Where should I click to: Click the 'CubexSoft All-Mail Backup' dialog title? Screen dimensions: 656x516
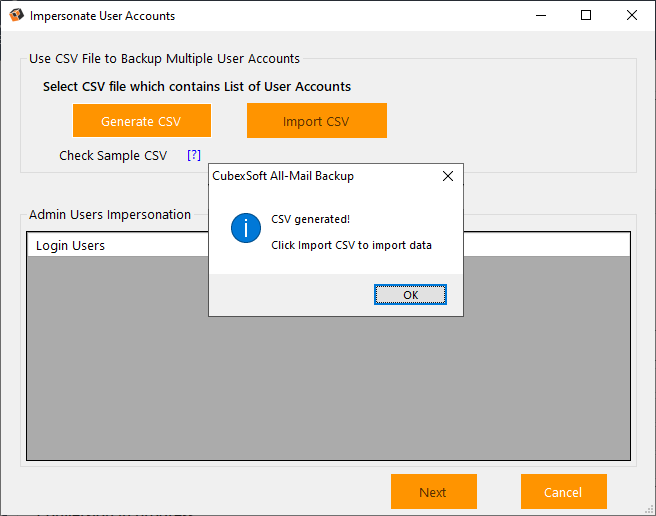click(x=283, y=176)
